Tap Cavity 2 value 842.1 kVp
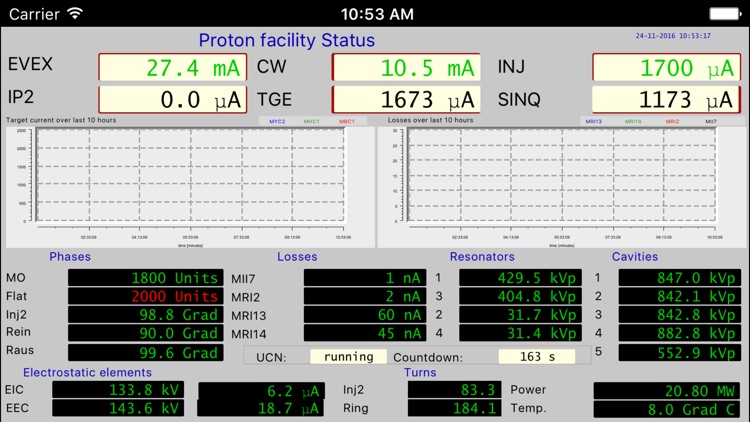The image size is (750, 422). tap(680, 296)
